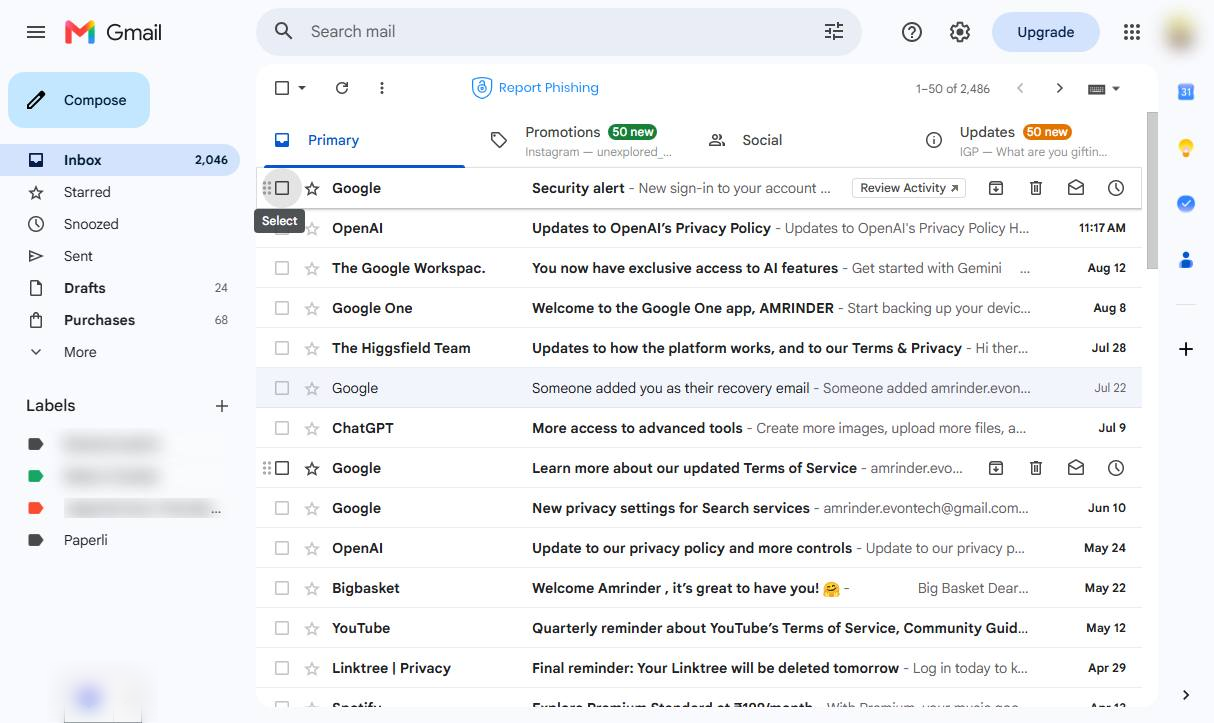
Task: Open the Support help icon
Action: [x=912, y=32]
